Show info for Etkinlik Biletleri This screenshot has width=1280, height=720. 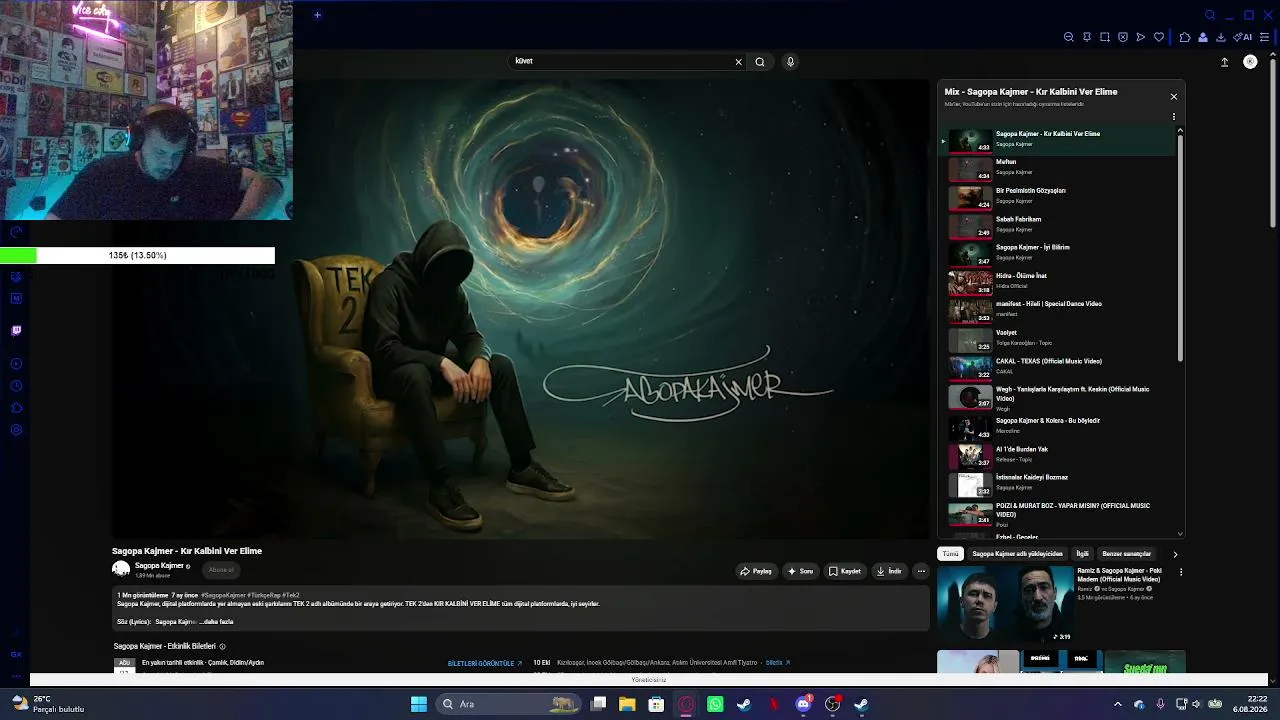click(222, 647)
